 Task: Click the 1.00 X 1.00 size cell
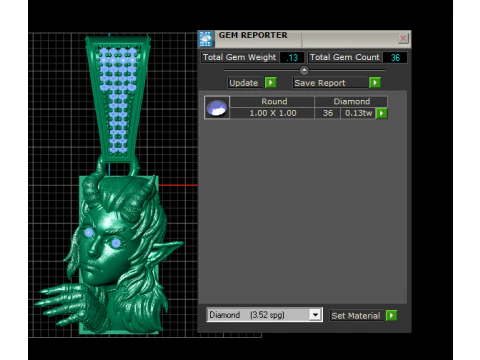pyautogui.click(x=272, y=113)
